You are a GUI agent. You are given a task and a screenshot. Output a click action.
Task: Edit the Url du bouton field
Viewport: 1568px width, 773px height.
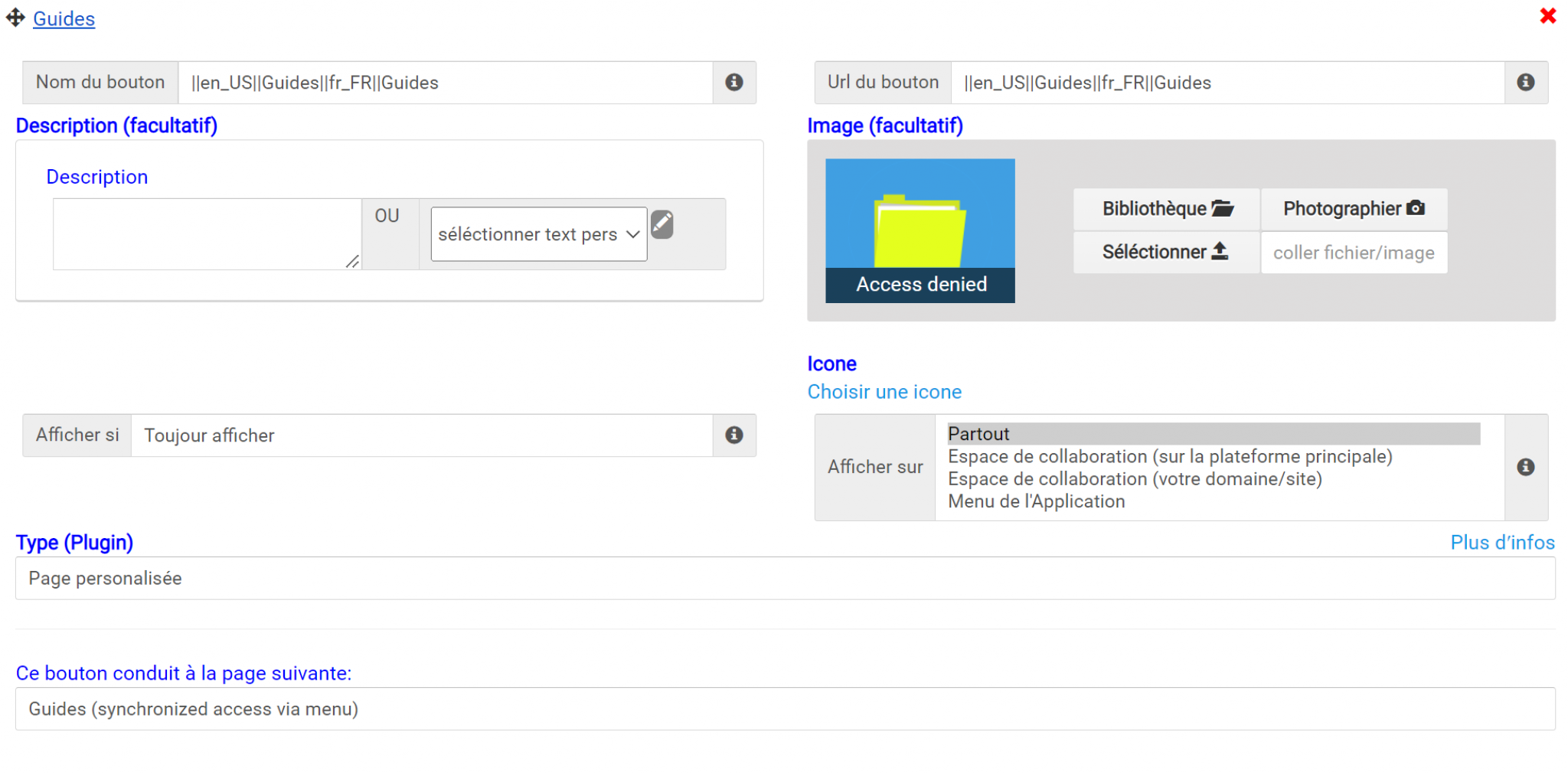coord(1227,82)
